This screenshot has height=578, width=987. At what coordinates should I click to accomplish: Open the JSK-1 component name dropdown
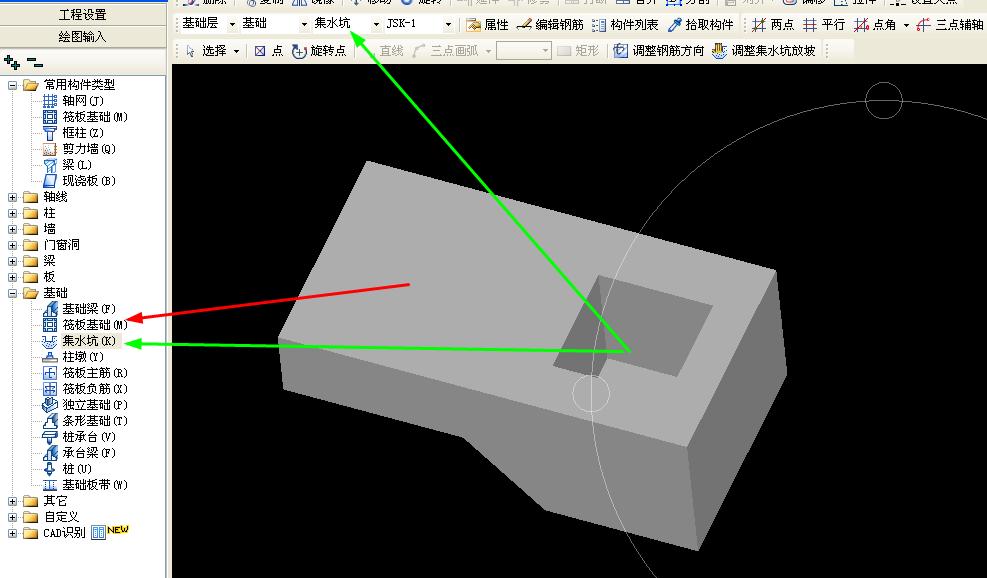[448, 24]
